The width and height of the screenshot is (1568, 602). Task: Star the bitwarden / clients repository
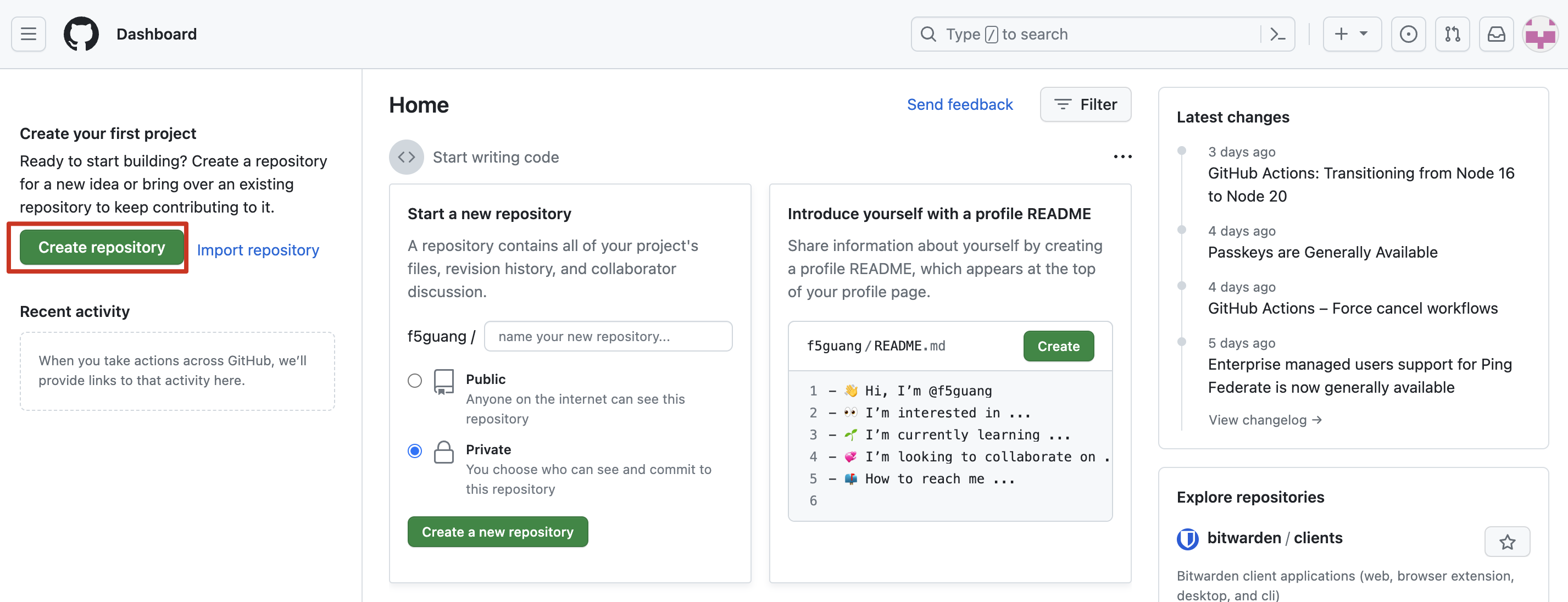[1506, 541]
